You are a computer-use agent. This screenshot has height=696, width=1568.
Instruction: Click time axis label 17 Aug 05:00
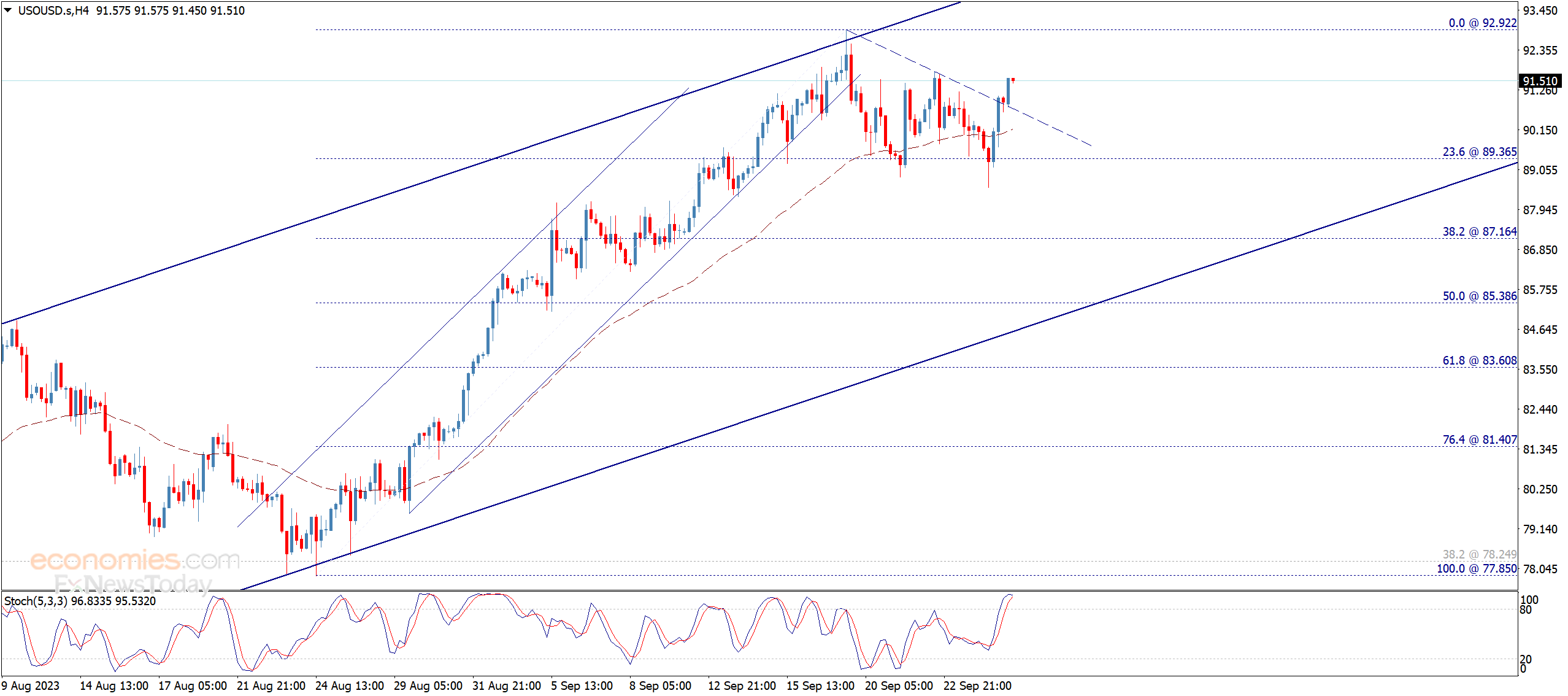pyautogui.click(x=193, y=686)
